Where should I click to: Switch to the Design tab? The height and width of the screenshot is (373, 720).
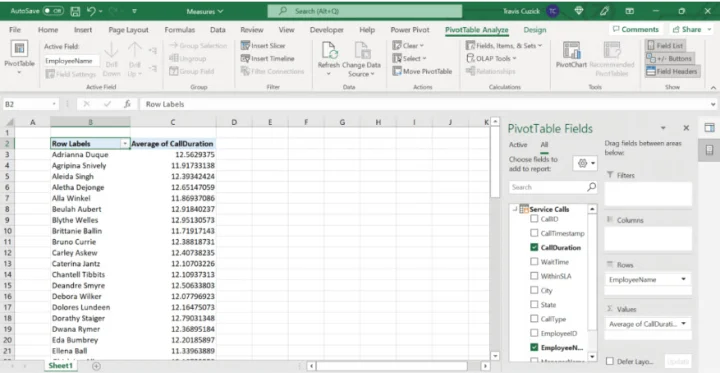pyautogui.click(x=535, y=29)
